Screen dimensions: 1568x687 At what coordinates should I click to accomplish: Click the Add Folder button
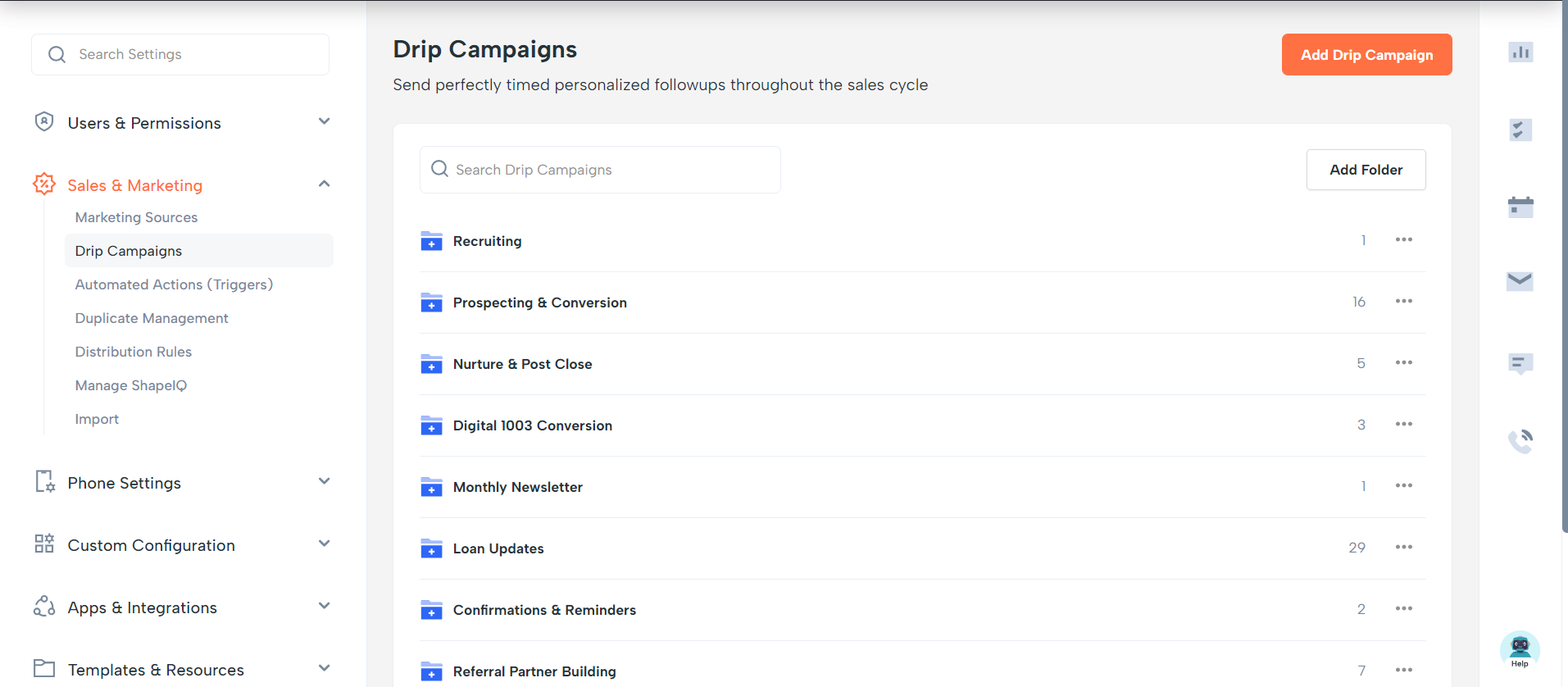coord(1366,170)
